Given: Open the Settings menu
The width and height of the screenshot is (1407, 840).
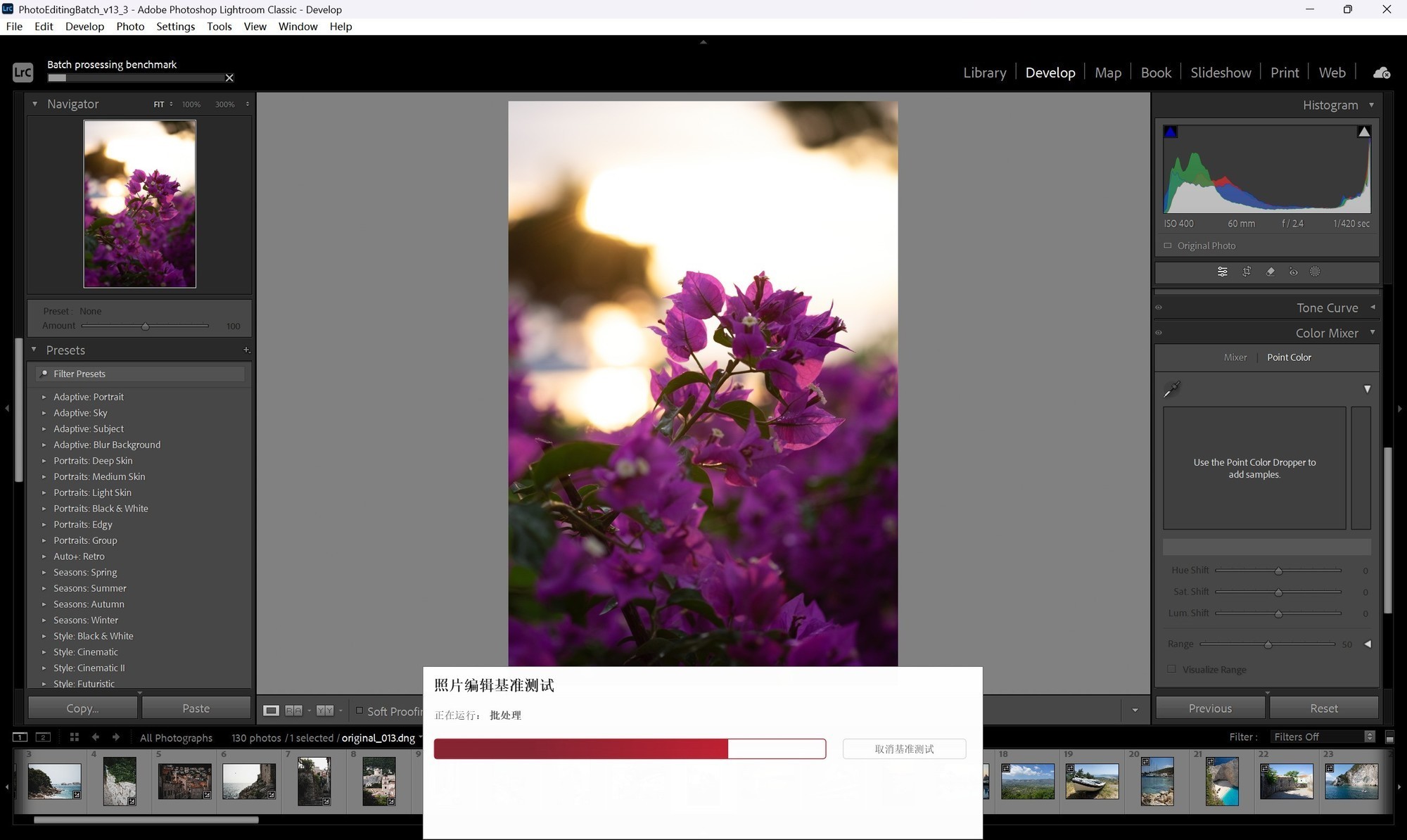Looking at the screenshot, I should 175,26.
